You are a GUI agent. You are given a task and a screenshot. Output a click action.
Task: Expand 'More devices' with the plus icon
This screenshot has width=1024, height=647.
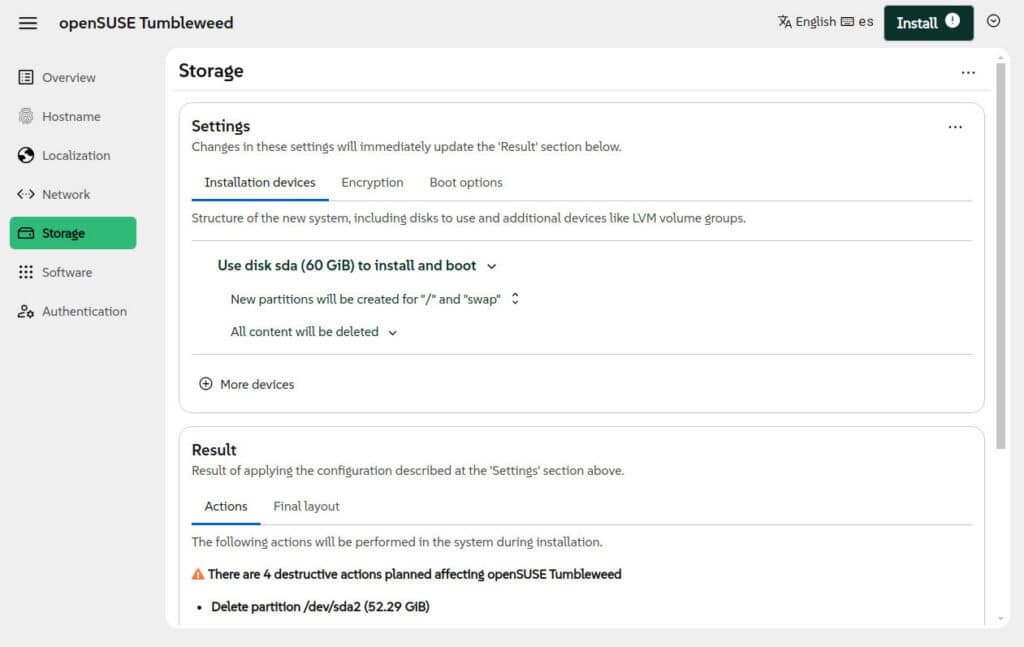(x=205, y=384)
